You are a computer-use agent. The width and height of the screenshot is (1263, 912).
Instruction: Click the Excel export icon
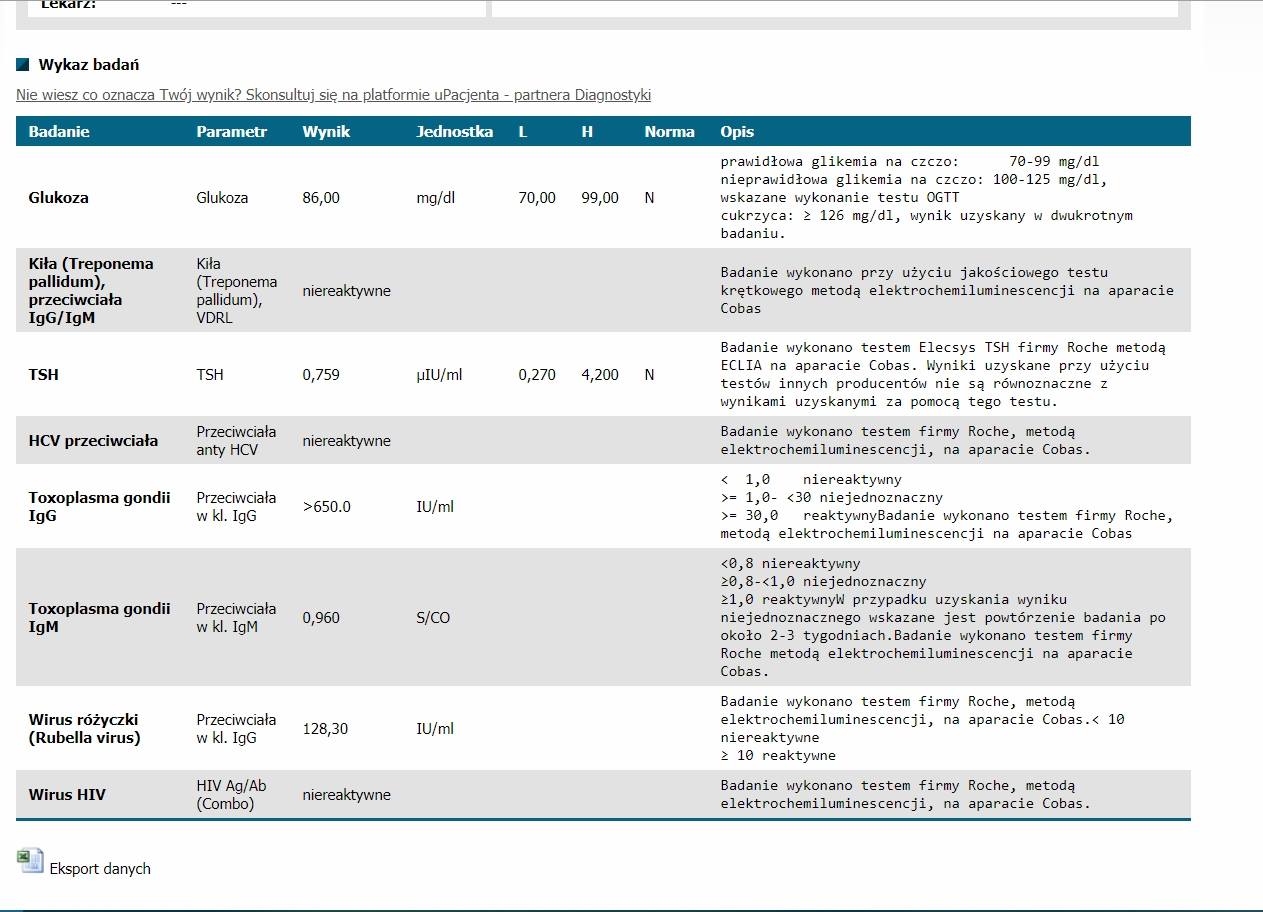[x=30, y=861]
